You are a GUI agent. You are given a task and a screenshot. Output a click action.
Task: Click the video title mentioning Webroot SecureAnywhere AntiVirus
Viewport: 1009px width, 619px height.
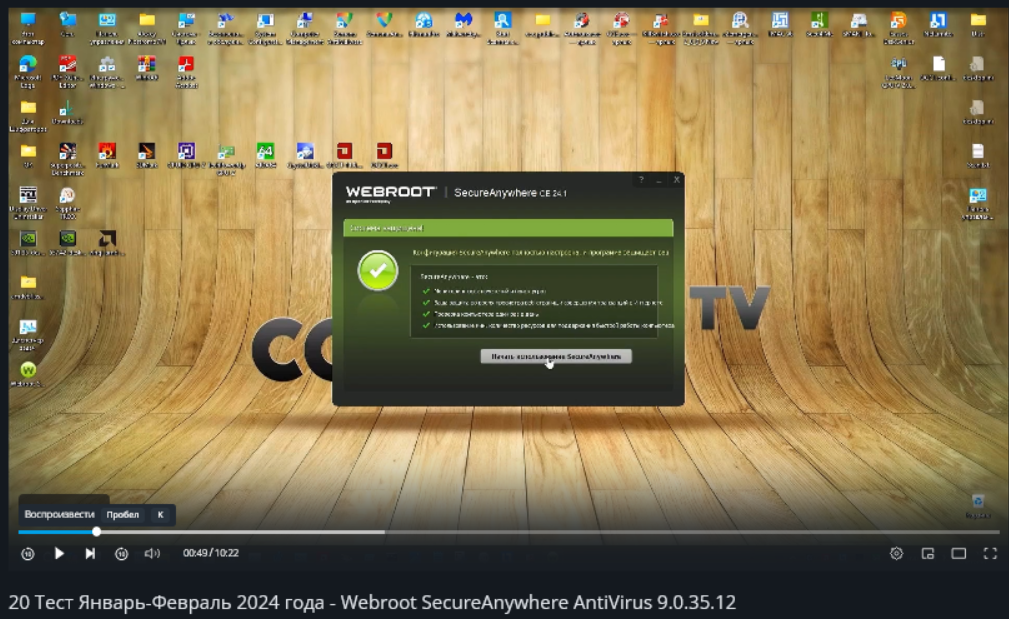click(x=372, y=602)
